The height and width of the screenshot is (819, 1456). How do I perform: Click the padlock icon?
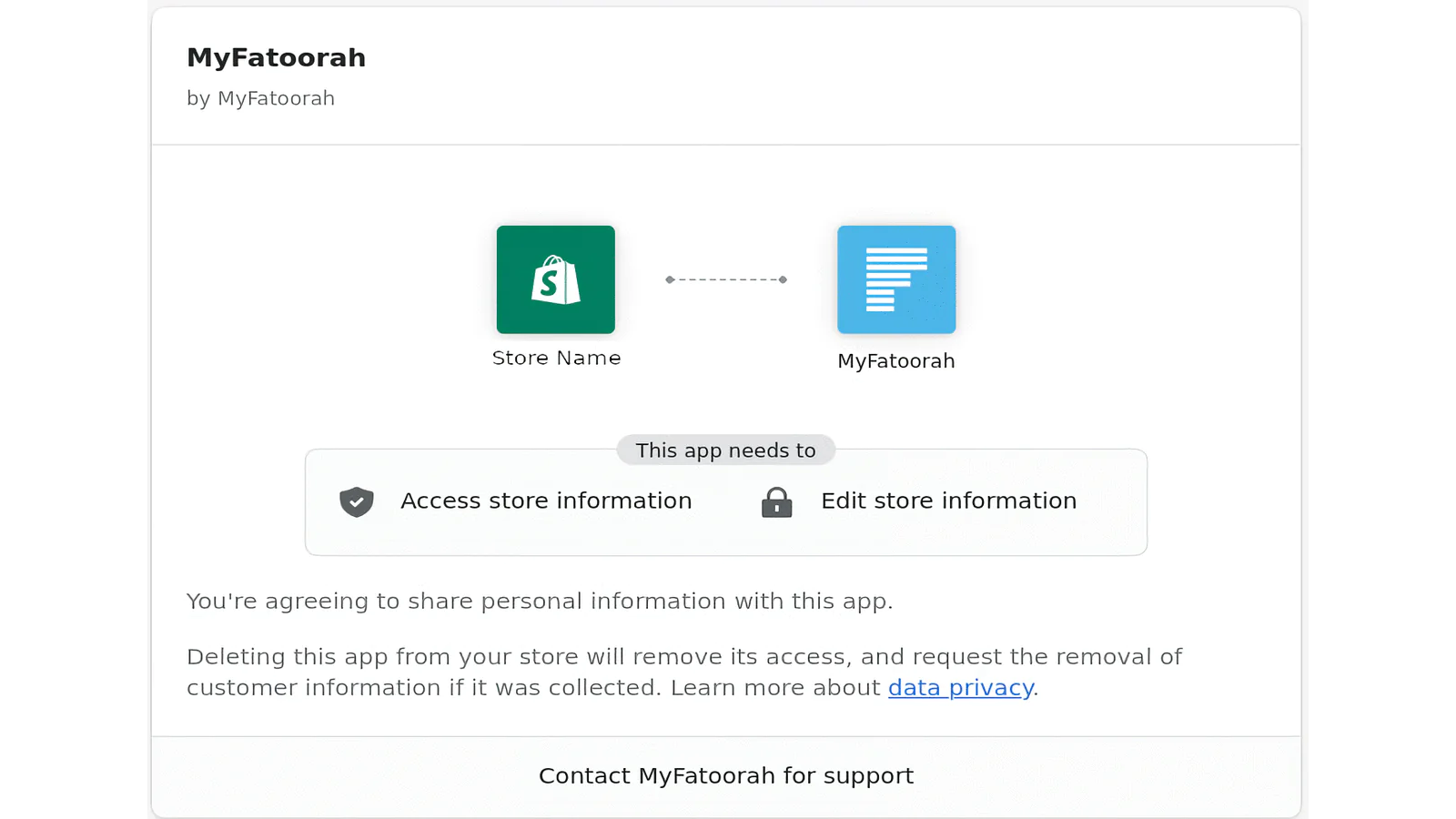coord(776,501)
